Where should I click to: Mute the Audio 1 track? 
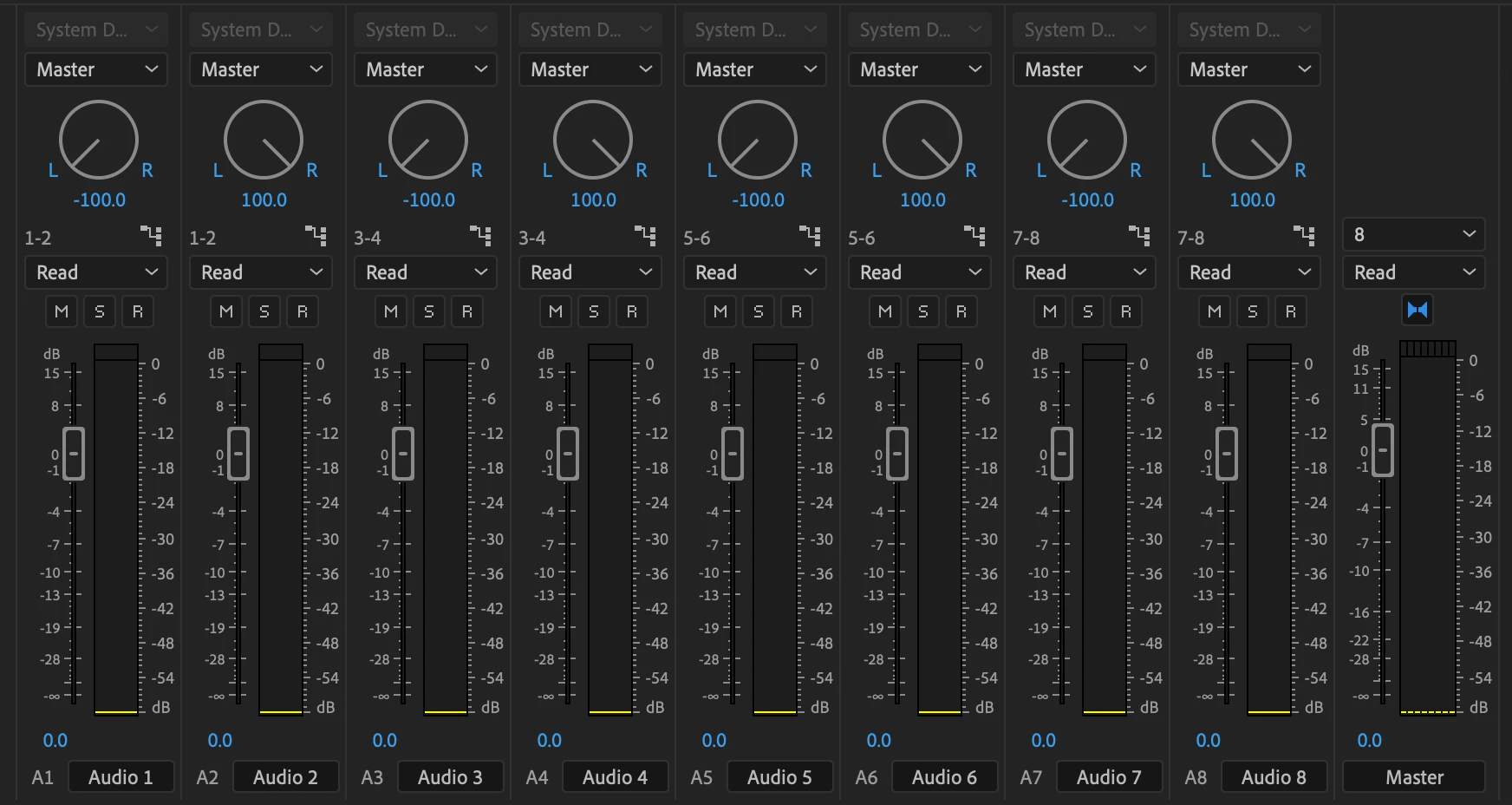coord(62,311)
